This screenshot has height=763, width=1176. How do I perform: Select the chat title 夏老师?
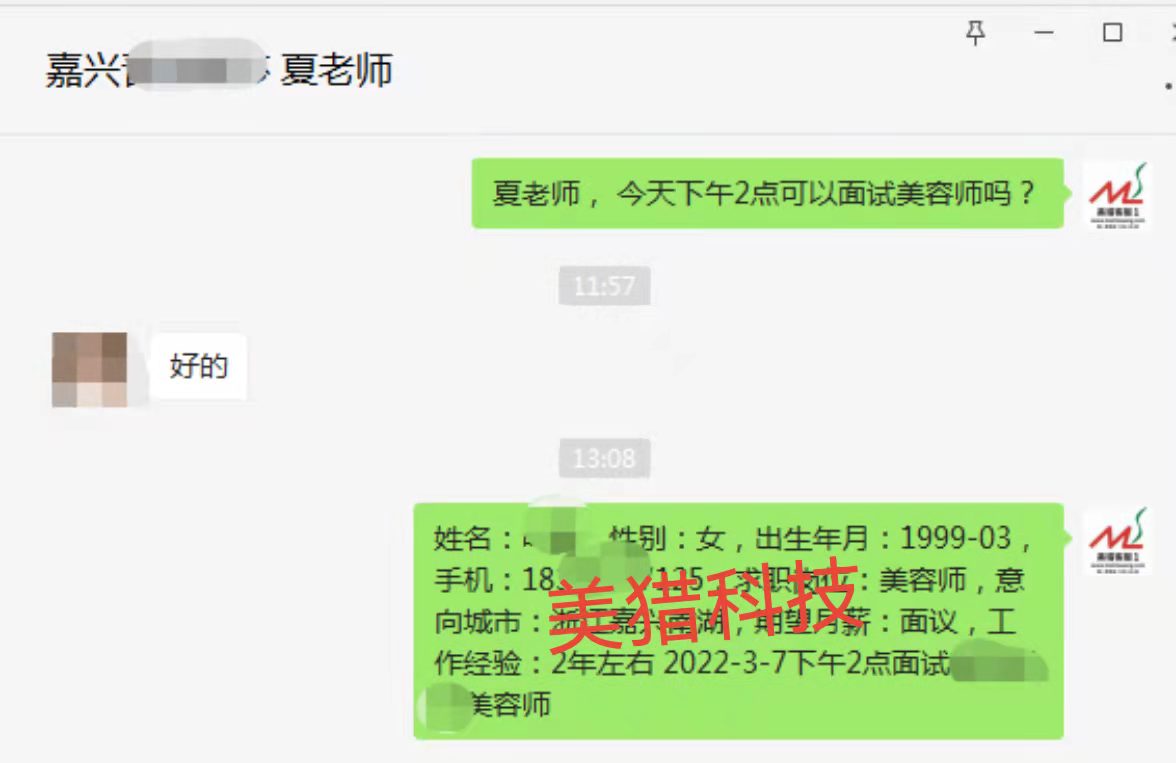[x=336, y=71]
